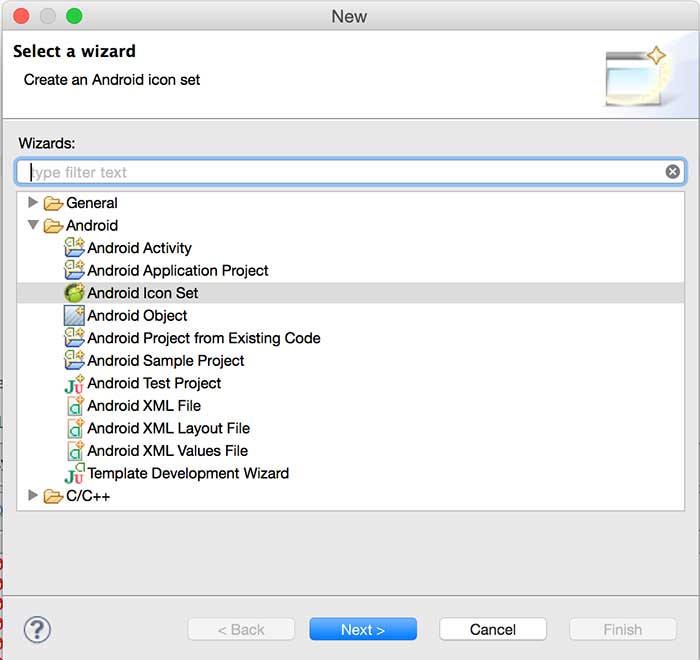Click the Android Project from Existing Code icon
Image resolution: width=700 pixels, height=660 pixels.
click(74, 338)
